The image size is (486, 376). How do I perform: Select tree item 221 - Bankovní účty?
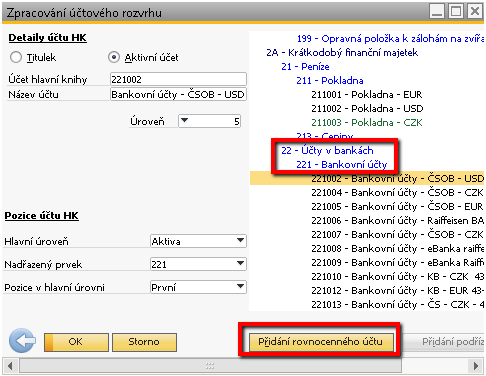(342, 165)
